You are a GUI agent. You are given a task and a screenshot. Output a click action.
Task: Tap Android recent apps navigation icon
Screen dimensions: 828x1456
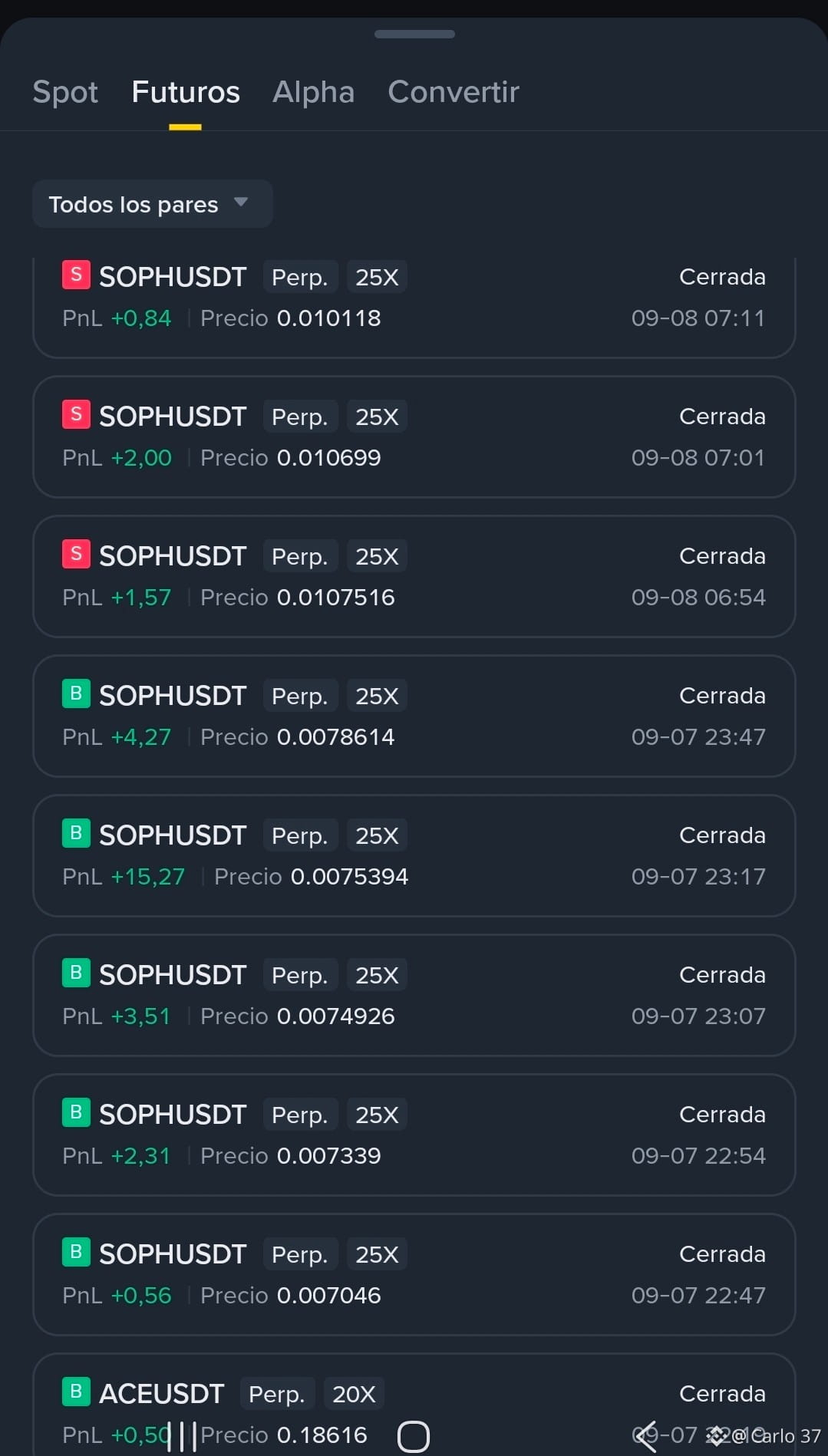click(x=182, y=1436)
